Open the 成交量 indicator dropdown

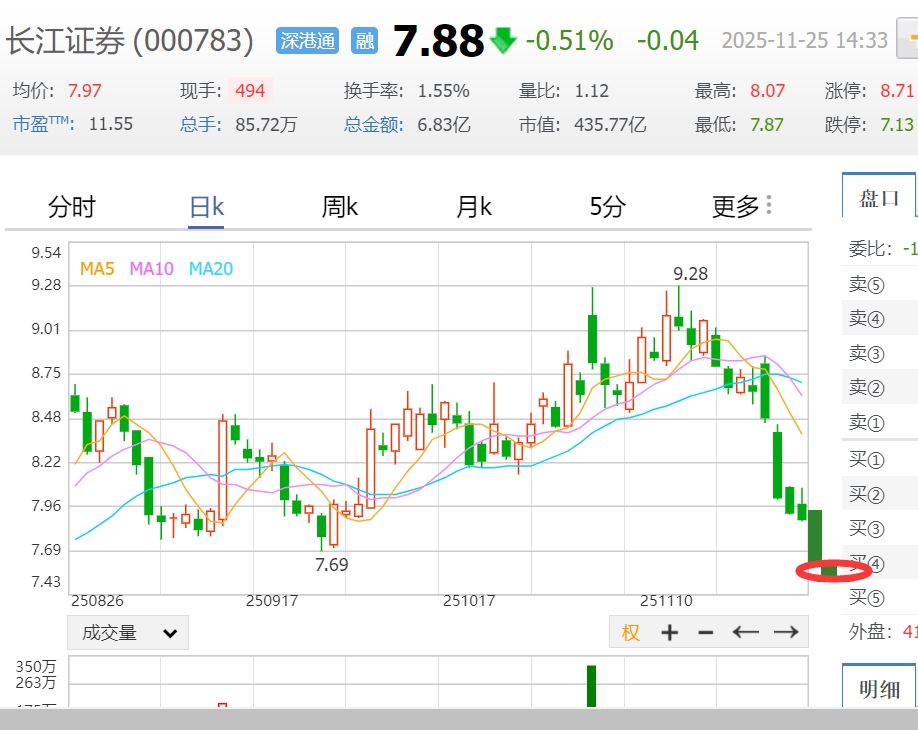tap(128, 632)
